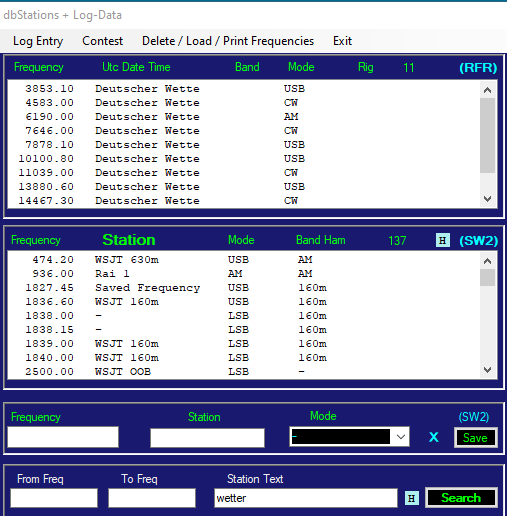Select the 1840.00 WSJT 160m row
The height and width of the screenshot is (516, 507).
coord(244,358)
